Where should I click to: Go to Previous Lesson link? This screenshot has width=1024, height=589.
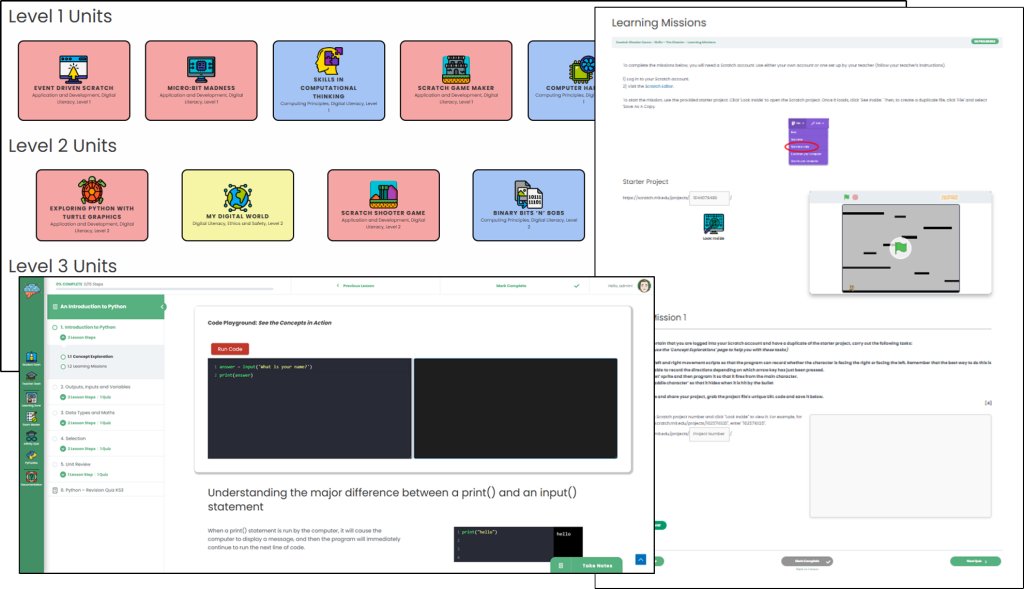(x=357, y=285)
